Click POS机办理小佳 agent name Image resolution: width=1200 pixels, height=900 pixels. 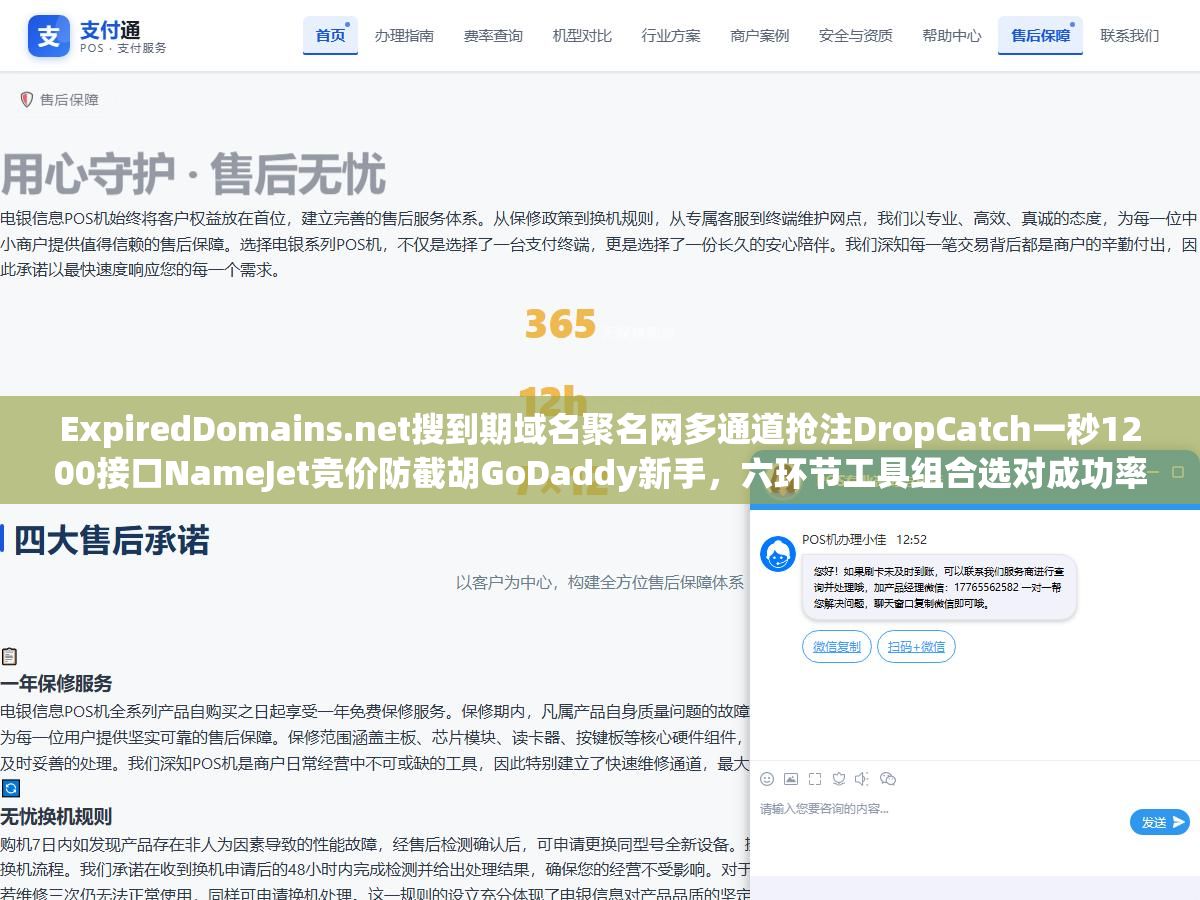coord(844,539)
